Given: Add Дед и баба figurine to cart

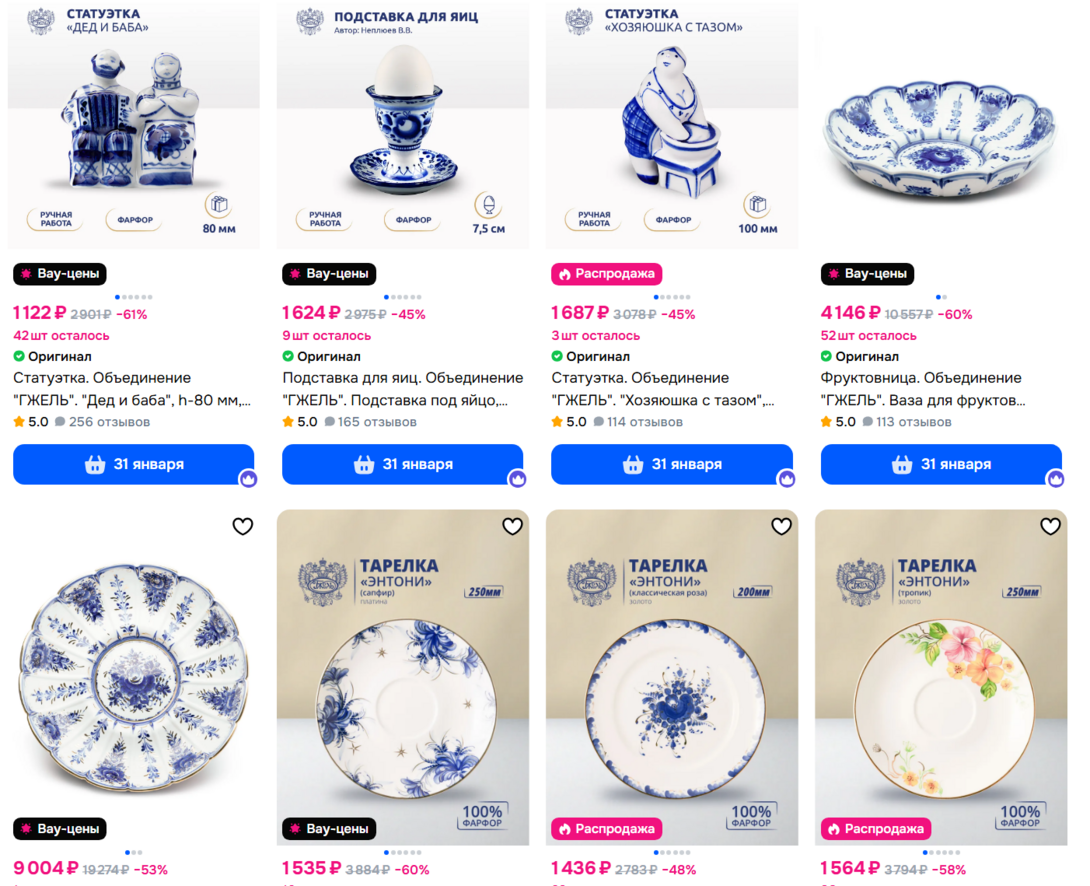Looking at the screenshot, I should pyautogui.click(x=133, y=464).
